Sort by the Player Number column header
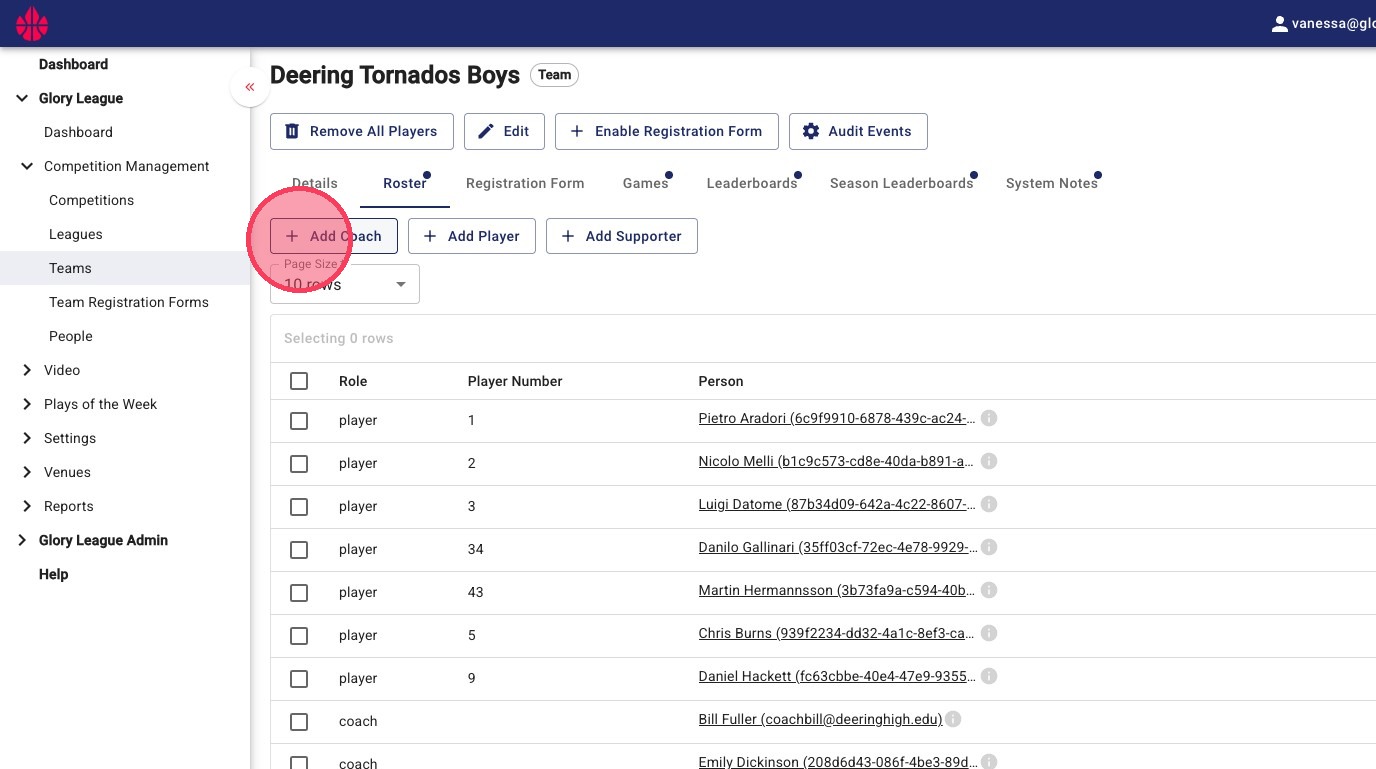Viewport: 1376px width, 769px height. [515, 381]
